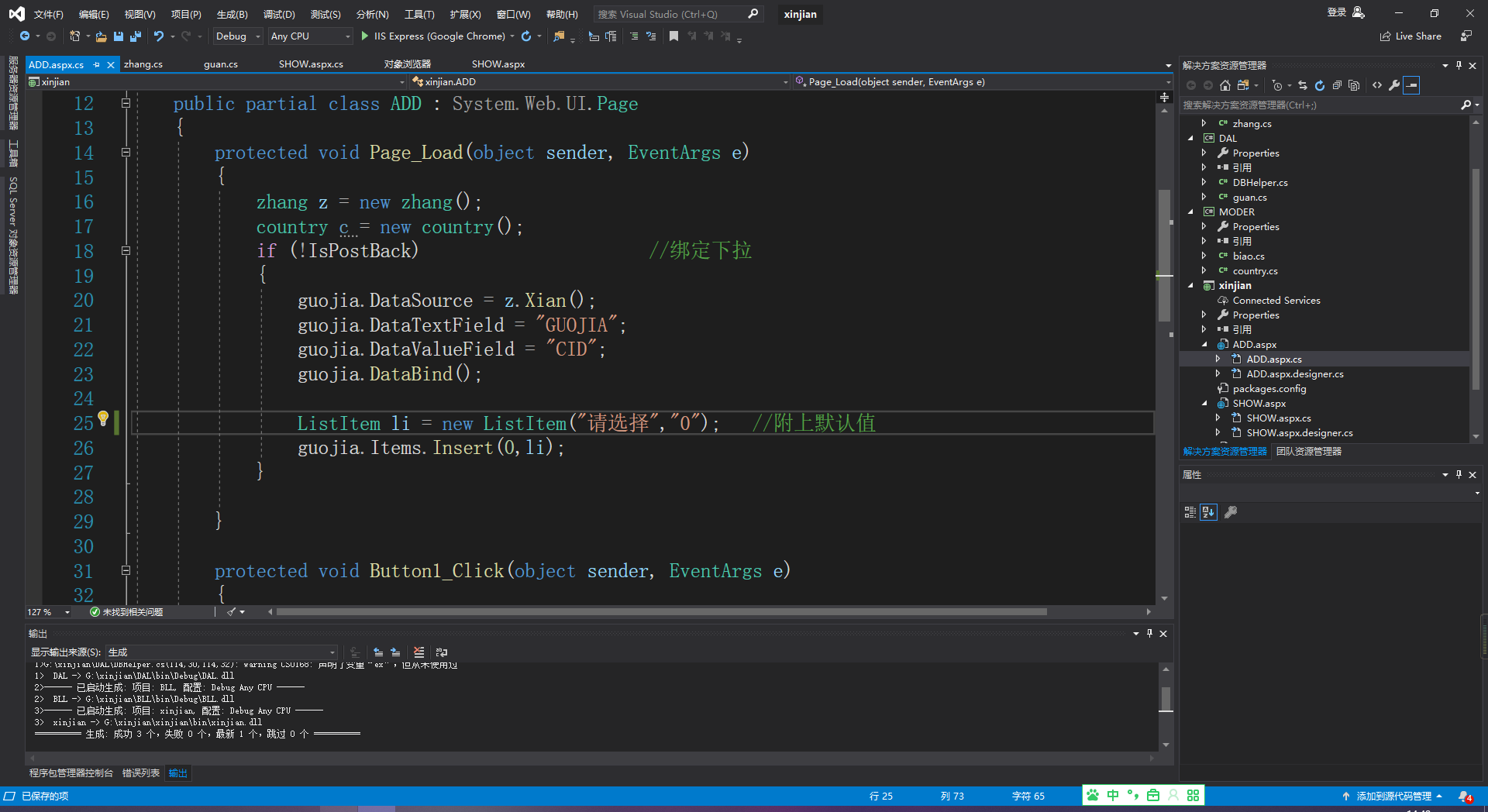Open the Any CPU platform dropdown

coord(310,36)
